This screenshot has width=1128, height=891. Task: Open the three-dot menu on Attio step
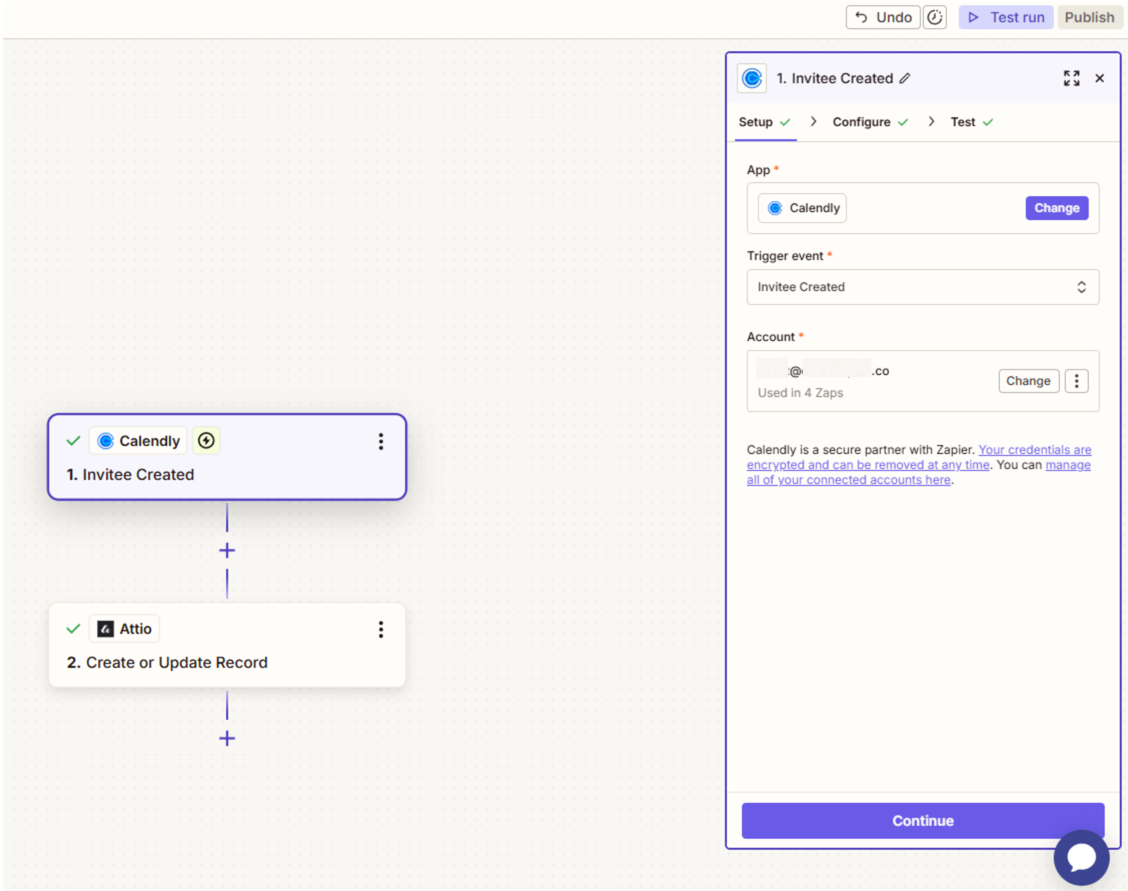coord(381,630)
